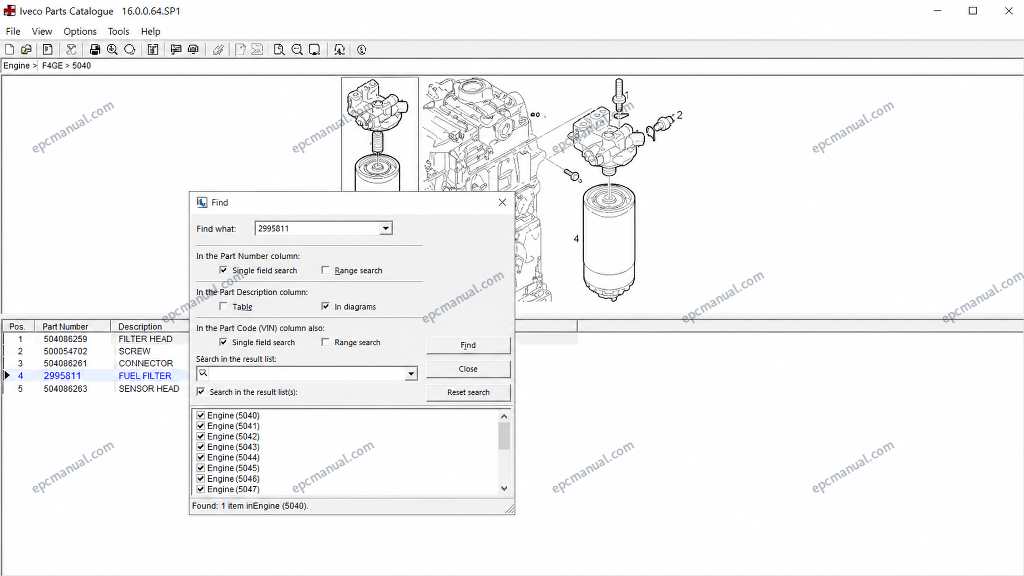Image resolution: width=1024 pixels, height=576 pixels.
Task: Uncheck Engine (5043) in the result list
Action: (200, 447)
